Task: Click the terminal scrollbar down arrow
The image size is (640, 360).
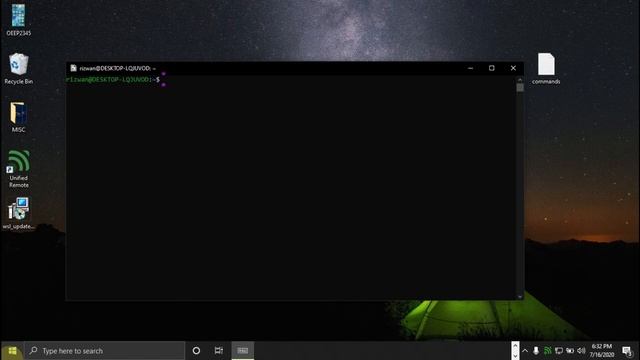Action: click(520, 297)
